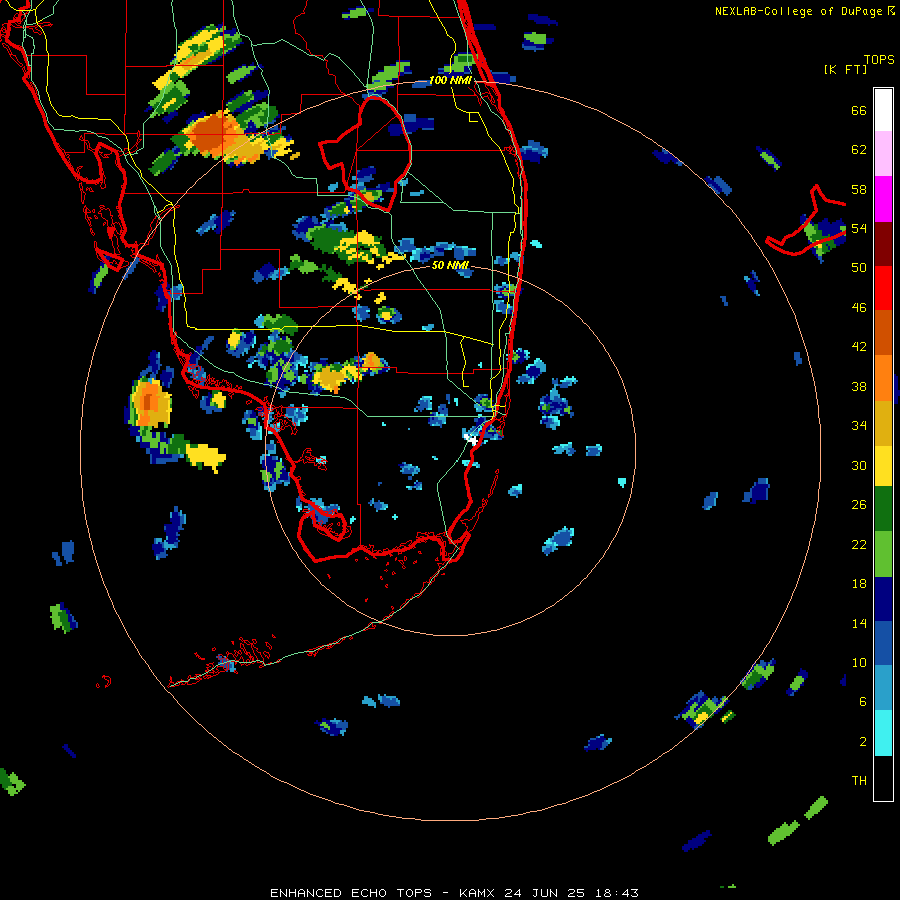Select the 22 value on the scale
The width and height of the screenshot is (900, 900).
[859, 544]
